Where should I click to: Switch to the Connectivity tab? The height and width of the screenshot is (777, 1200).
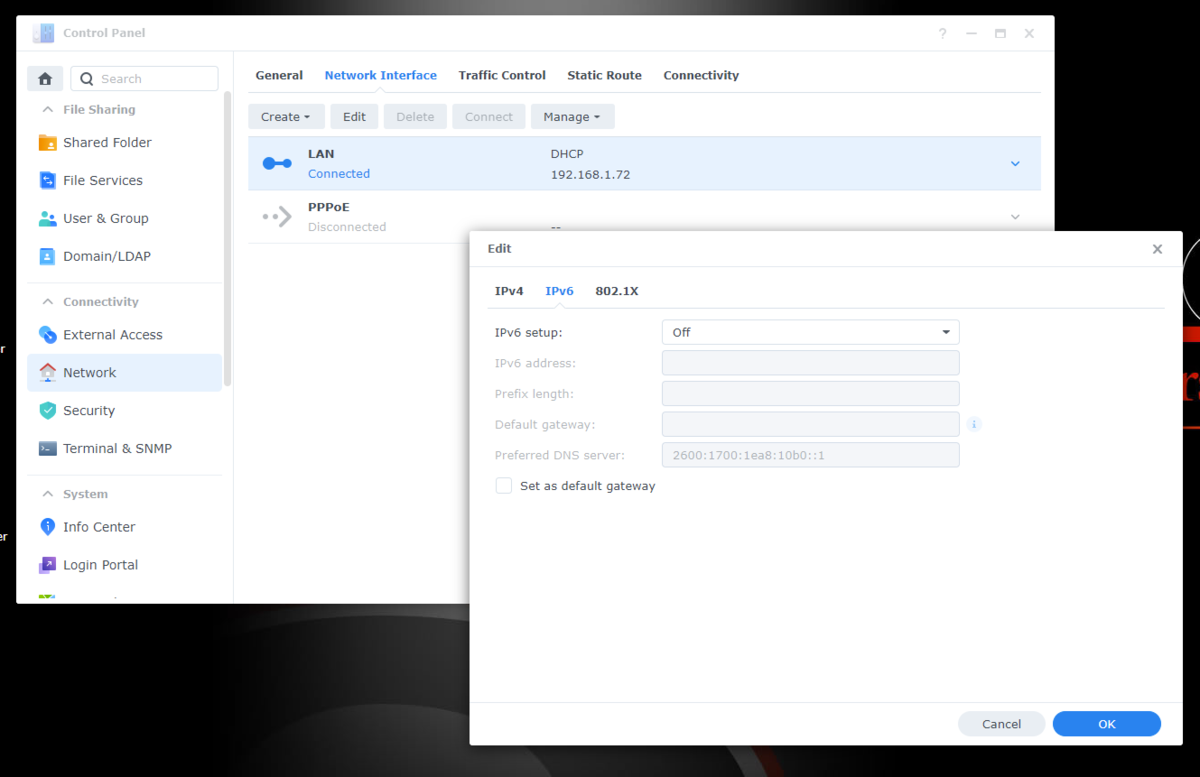click(x=701, y=75)
